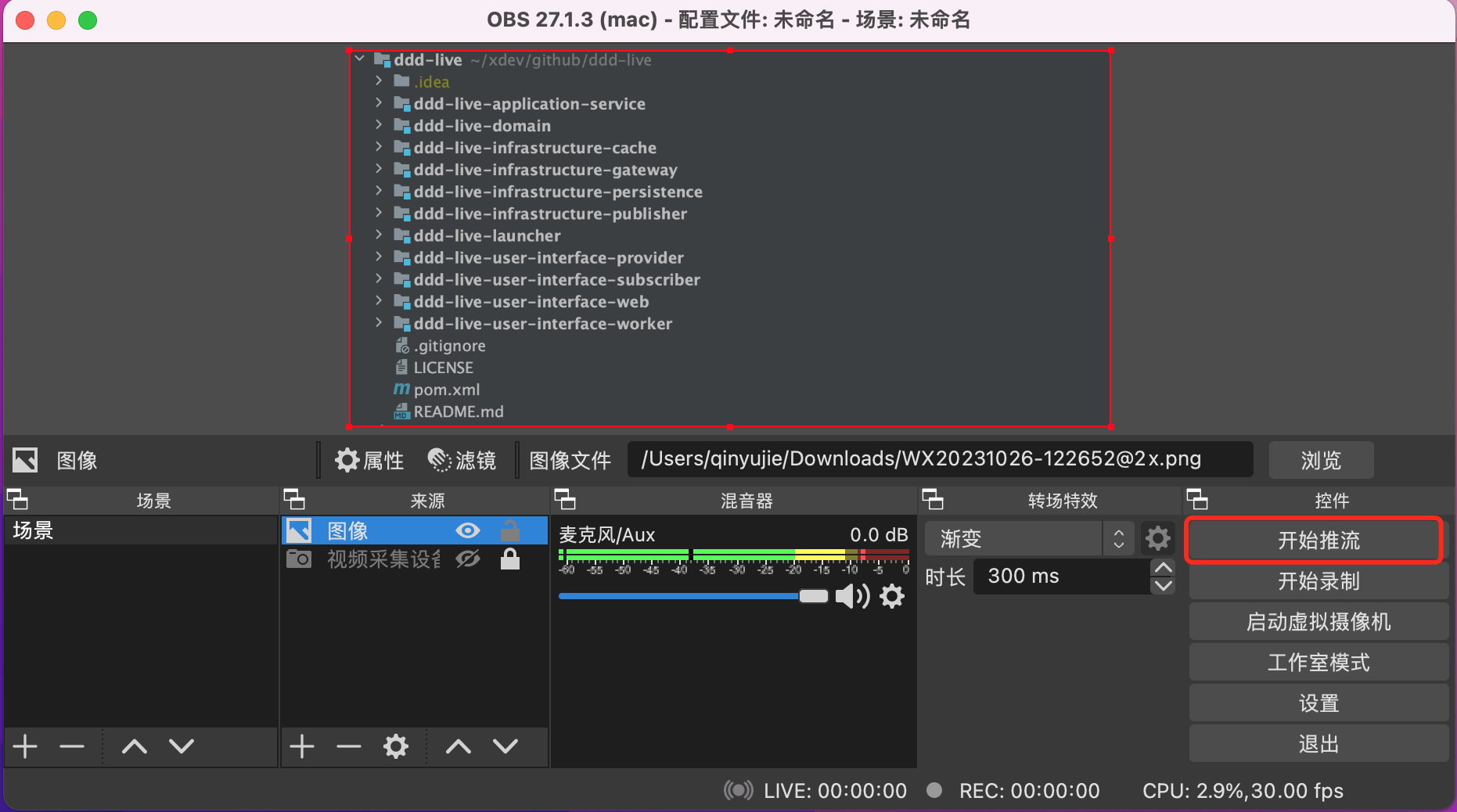Click the LIVE status broadcast icon

coord(739,790)
